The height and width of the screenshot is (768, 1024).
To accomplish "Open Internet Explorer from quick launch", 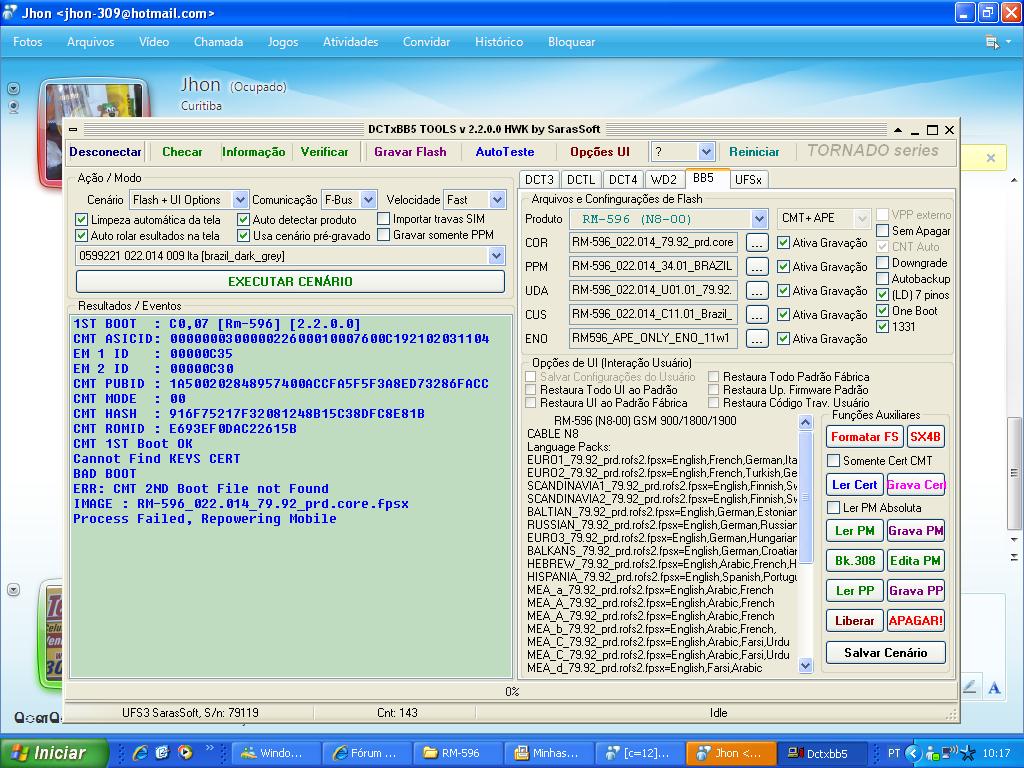I will pyautogui.click(x=140, y=753).
